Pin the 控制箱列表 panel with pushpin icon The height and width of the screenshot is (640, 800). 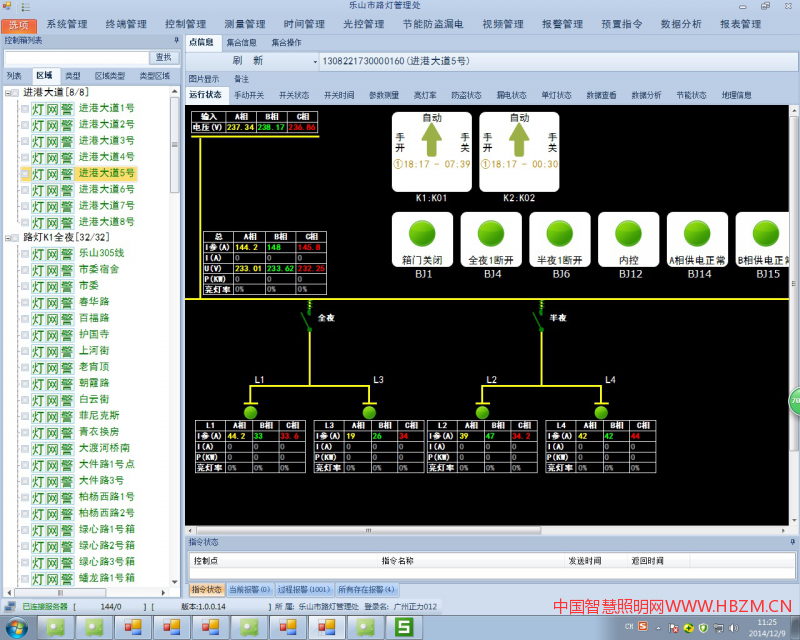point(174,41)
